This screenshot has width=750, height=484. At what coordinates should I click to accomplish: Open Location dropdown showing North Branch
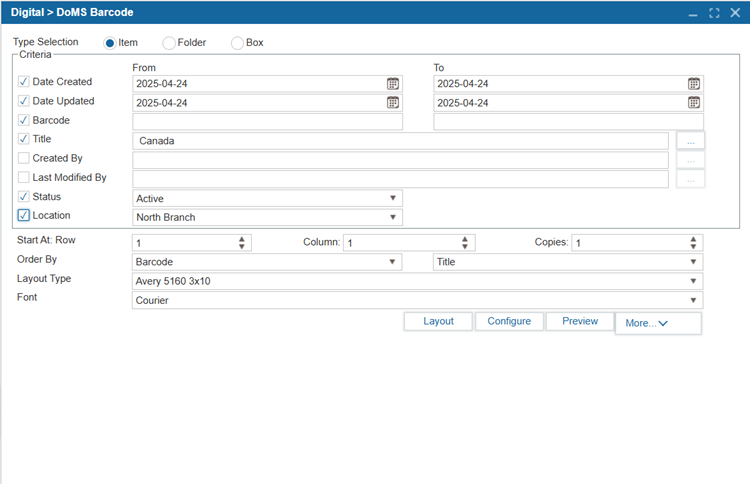coord(267,217)
